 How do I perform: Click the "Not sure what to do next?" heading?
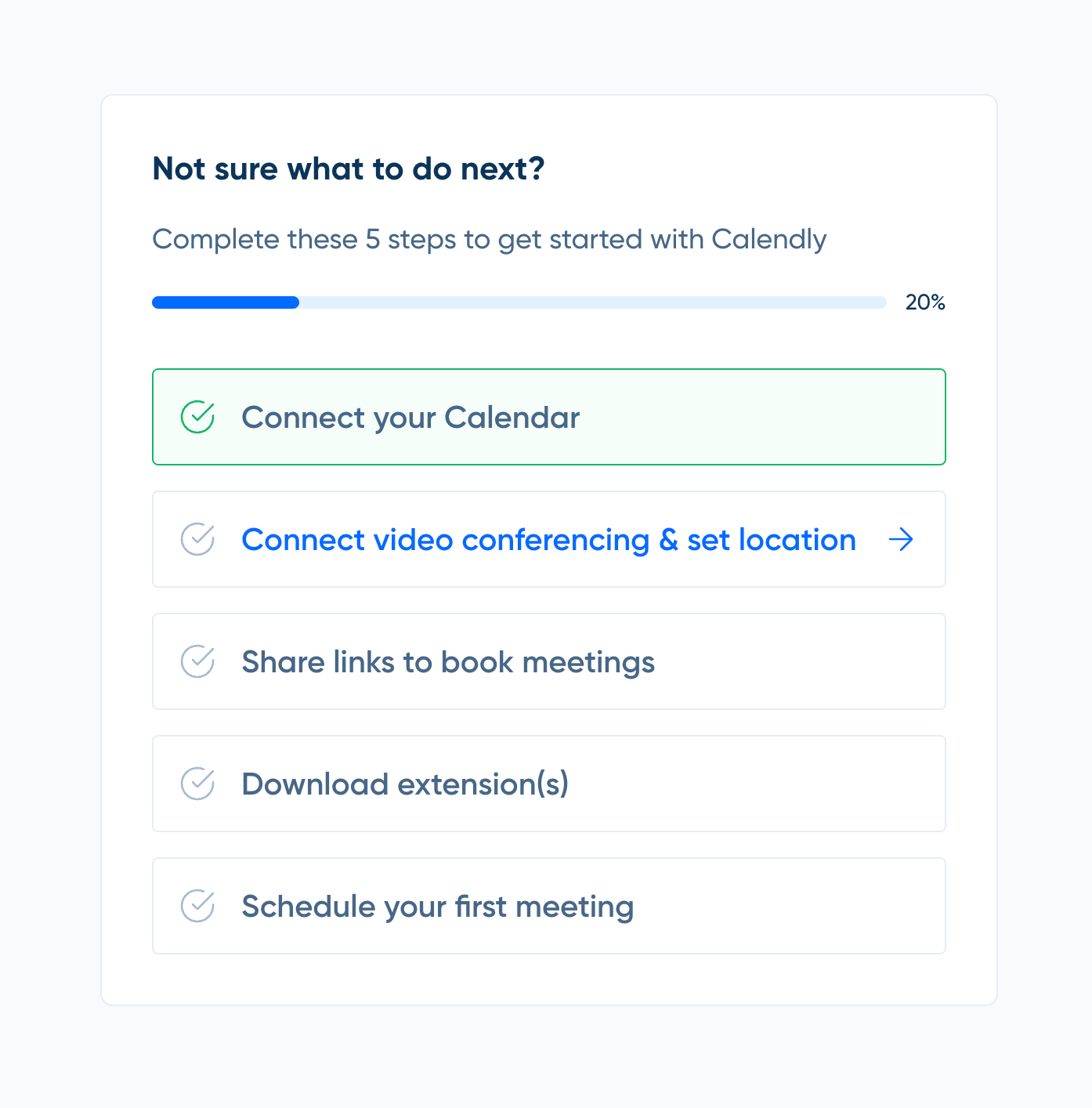(x=349, y=169)
